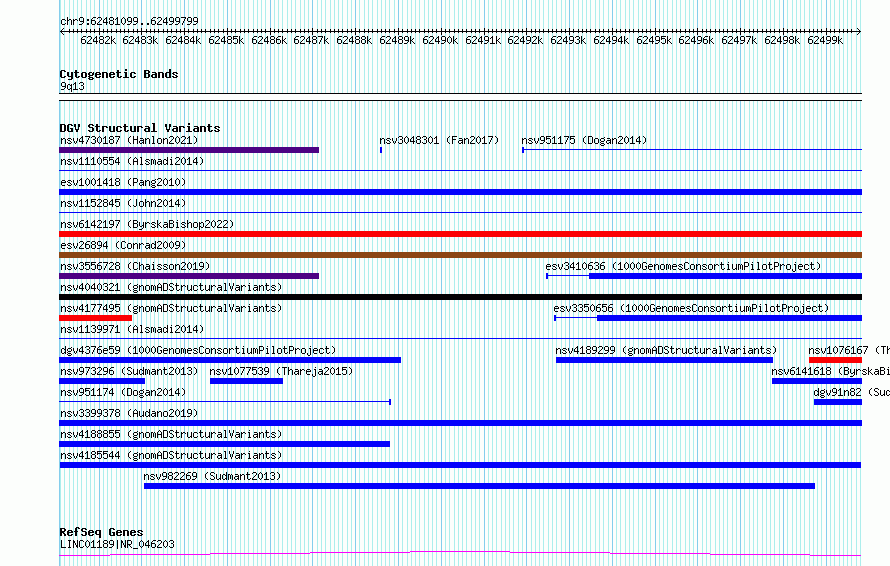Click the 62482k ruler position
Screen dimensions: 890x566
pyautogui.click(x=98, y=40)
